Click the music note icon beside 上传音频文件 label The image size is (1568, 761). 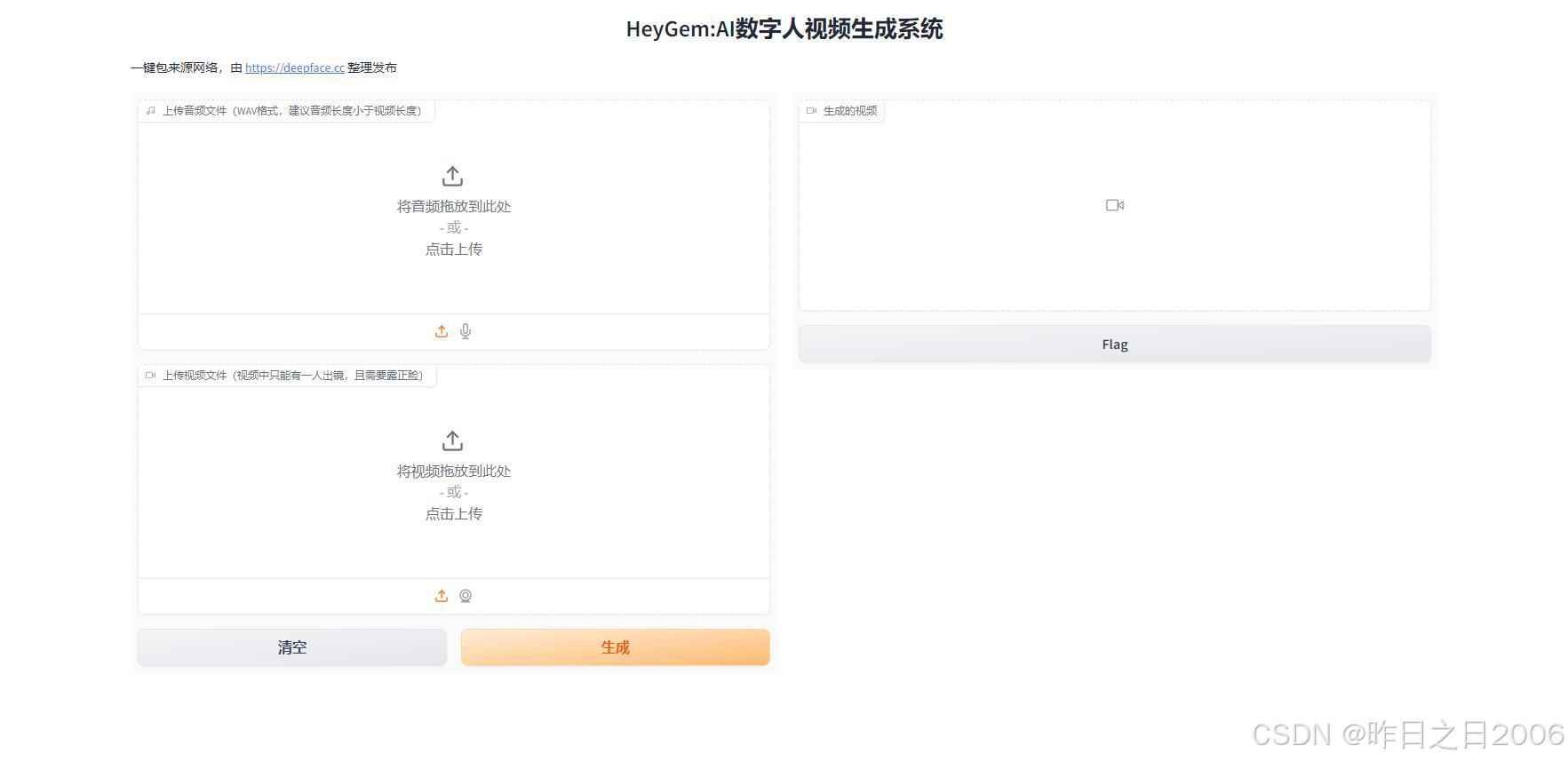tap(151, 111)
